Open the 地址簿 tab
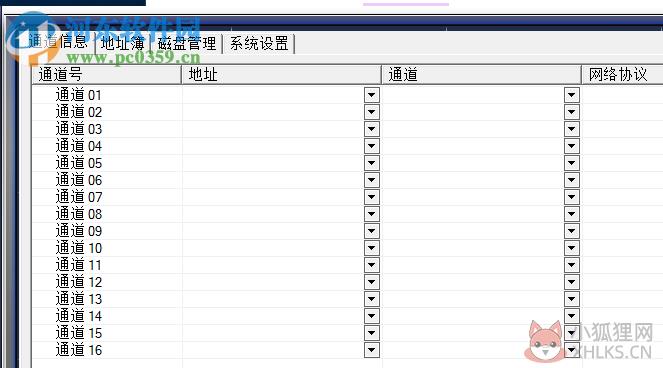 pos(123,44)
